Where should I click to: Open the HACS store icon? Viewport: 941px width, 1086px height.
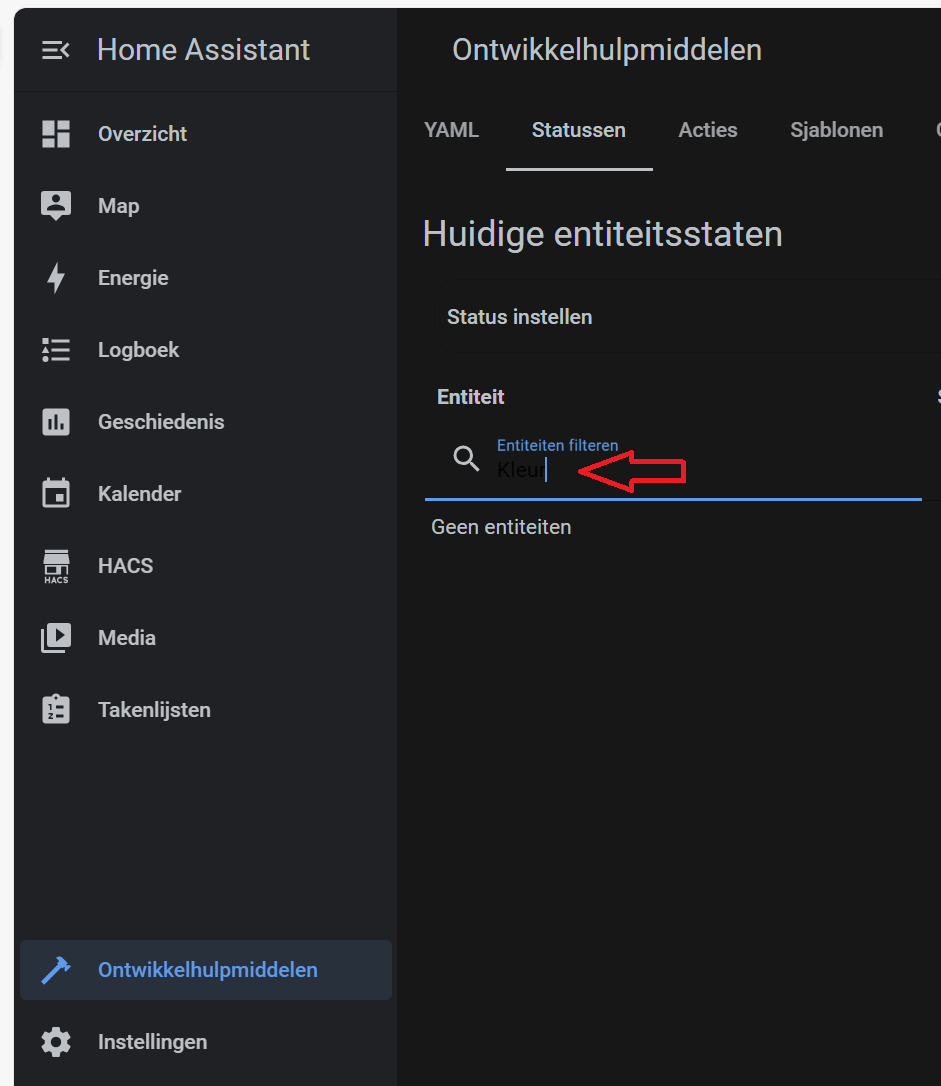pos(56,566)
